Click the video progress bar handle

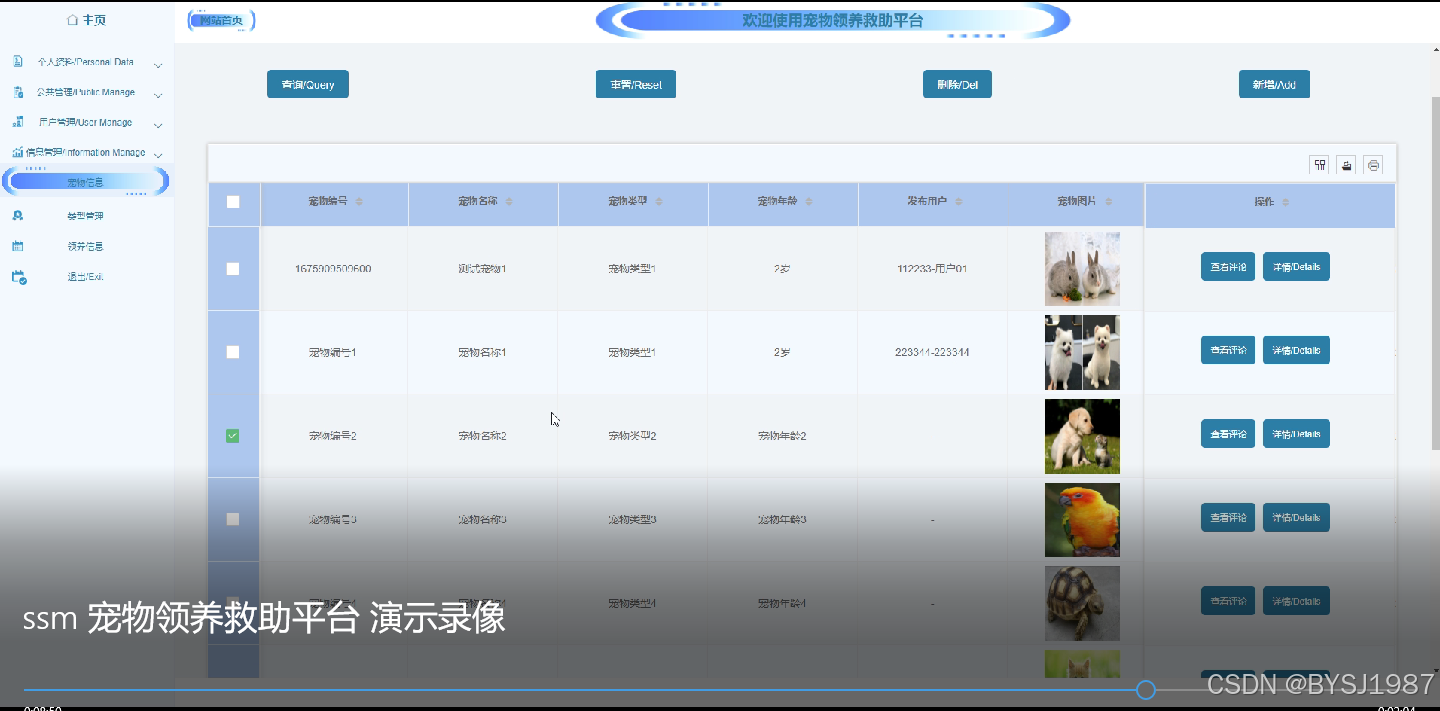click(x=1146, y=690)
